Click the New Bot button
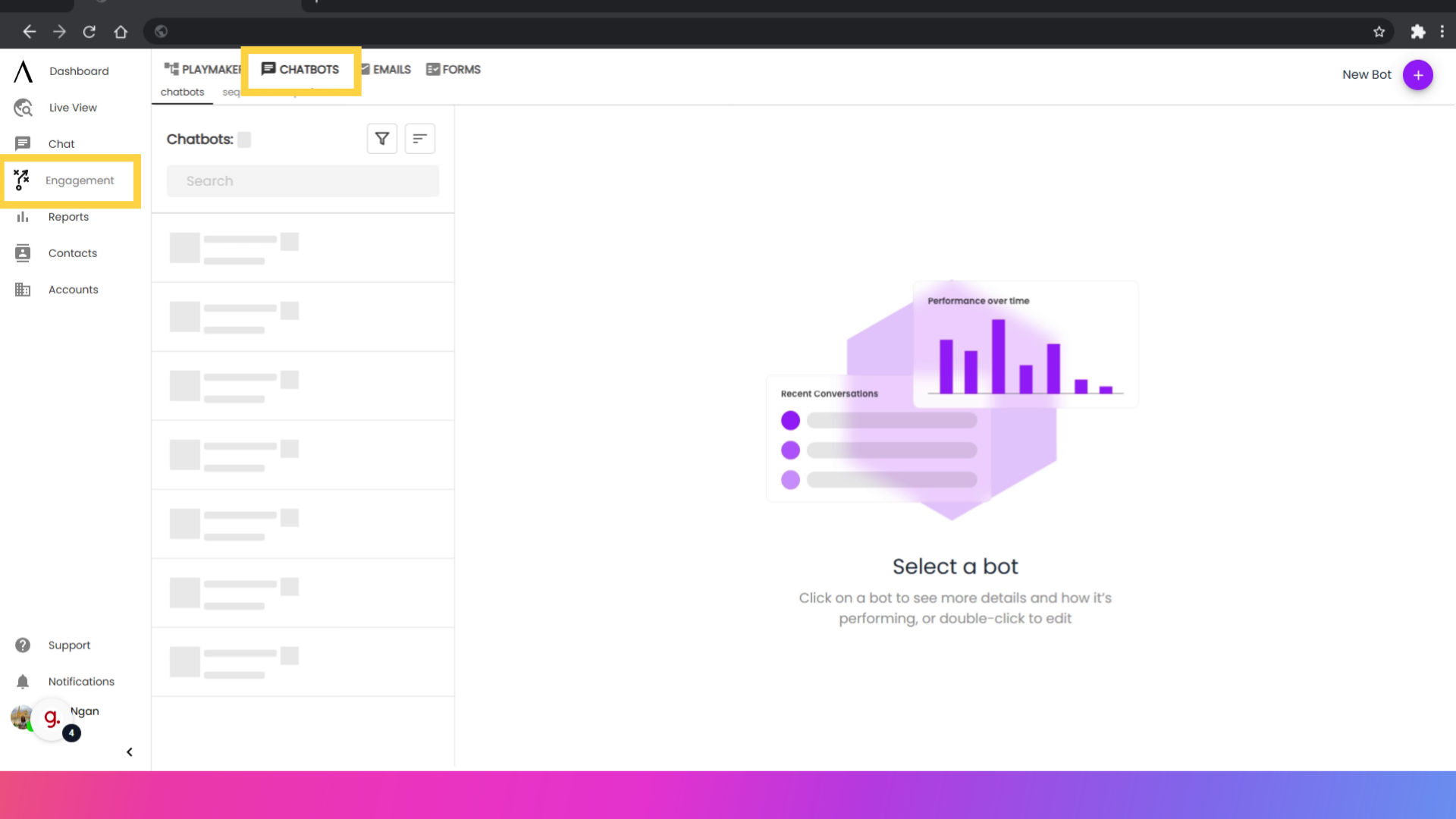This screenshot has height=819, width=1456. click(x=1418, y=74)
